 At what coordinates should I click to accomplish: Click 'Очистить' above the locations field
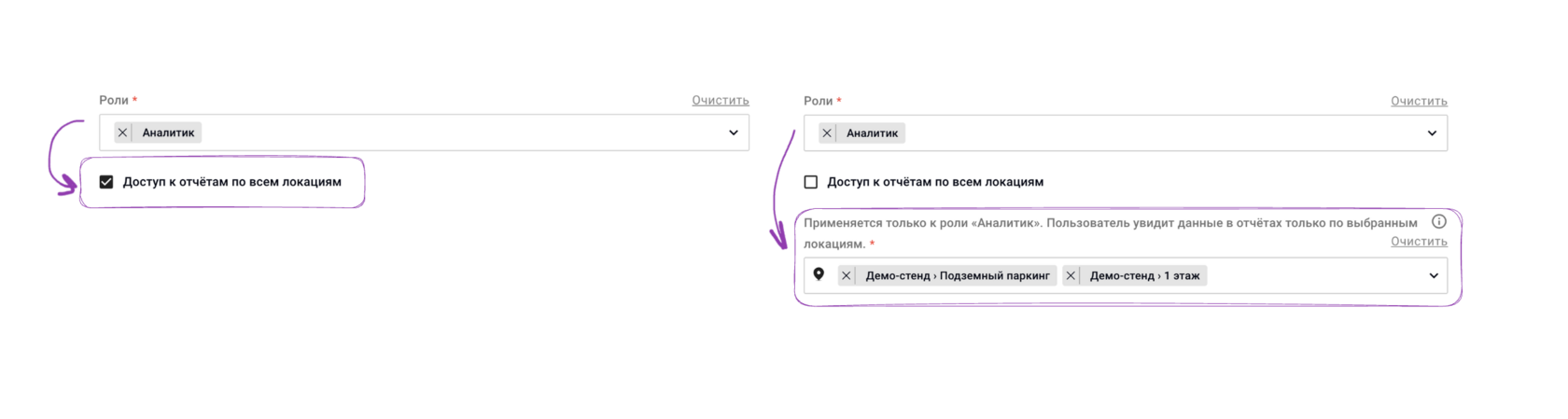pyautogui.click(x=1419, y=241)
